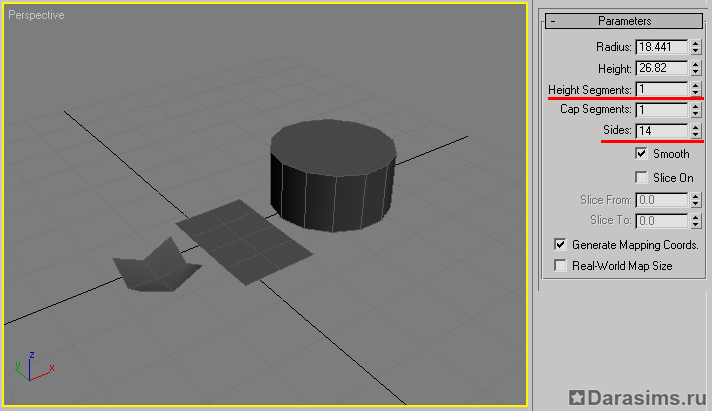Click the Radius spinner arrows
This screenshot has width=712, height=411.
[695, 47]
